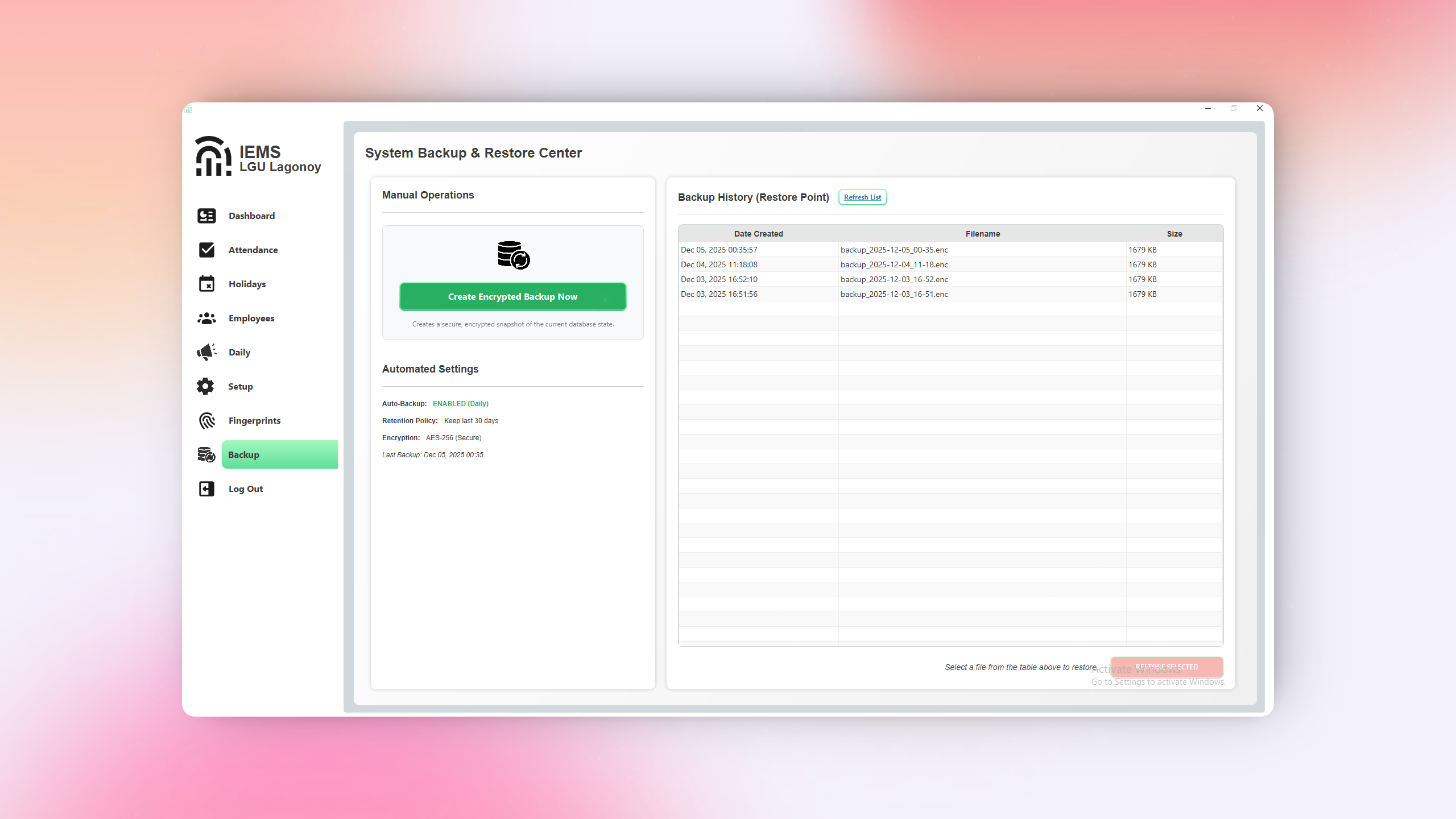Select row dated Dec 03, 2025 16:52:10
This screenshot has height=819, width=1456.
pyautogui.click(x=950, y=279)
